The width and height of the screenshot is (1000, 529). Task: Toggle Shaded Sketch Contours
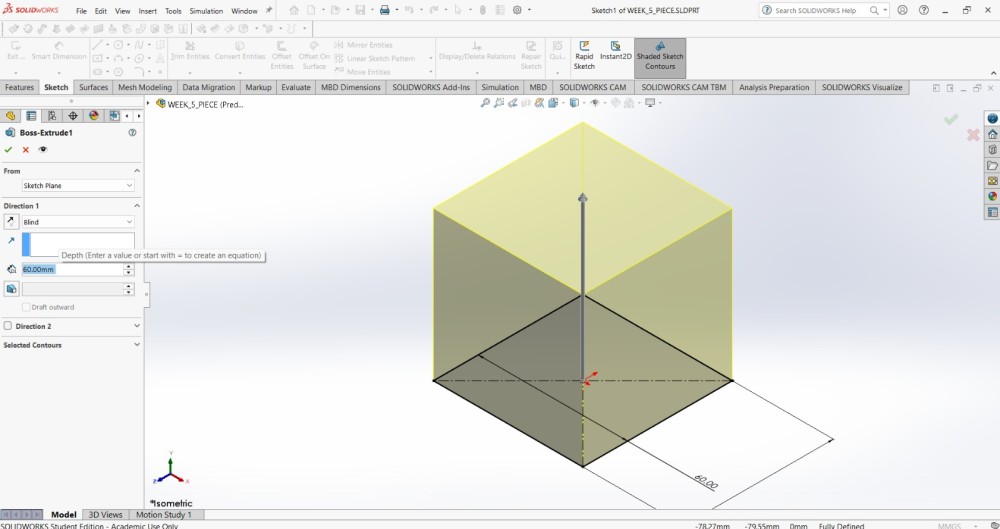[659, 56]
